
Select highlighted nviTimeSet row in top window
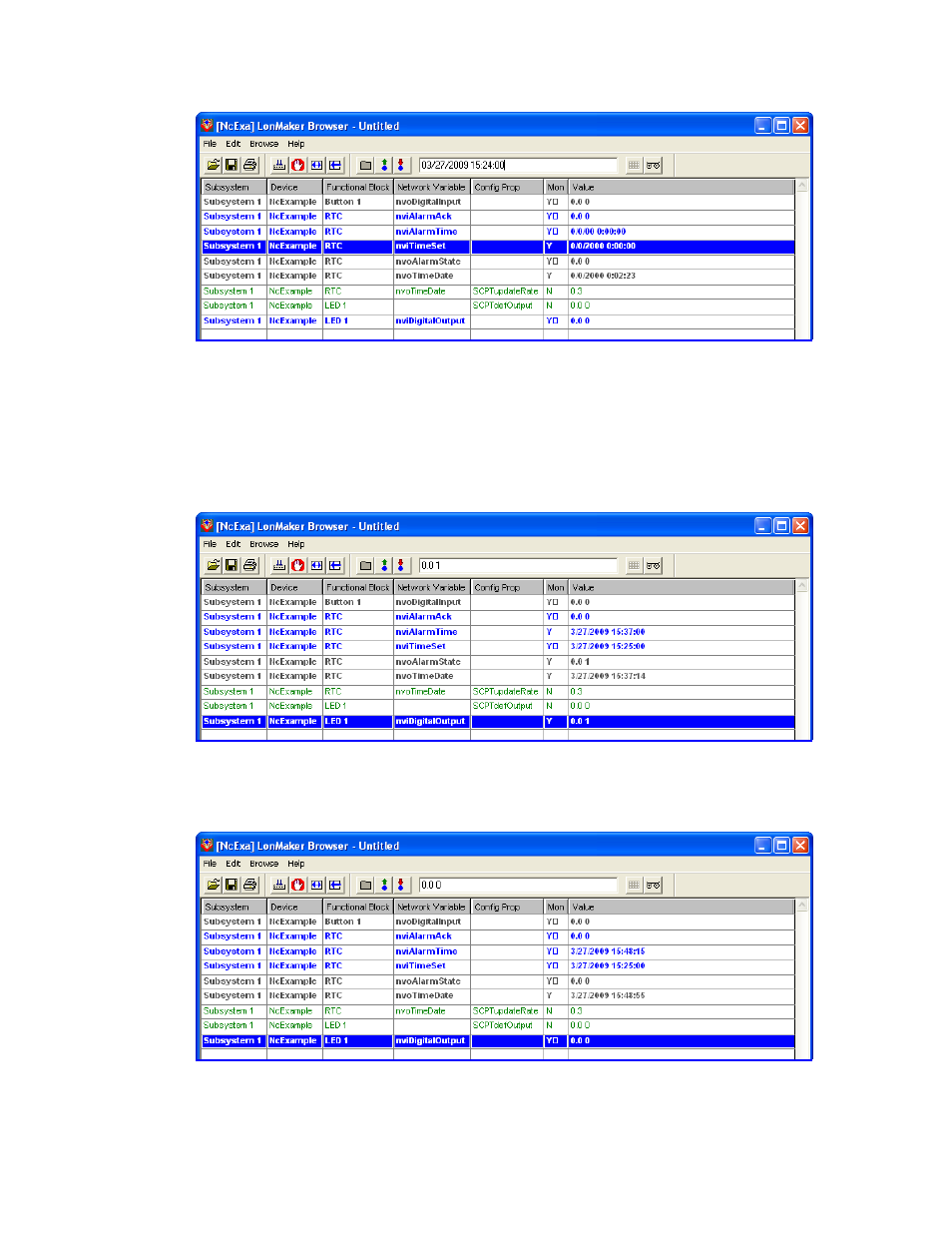(x=498, y=246)
